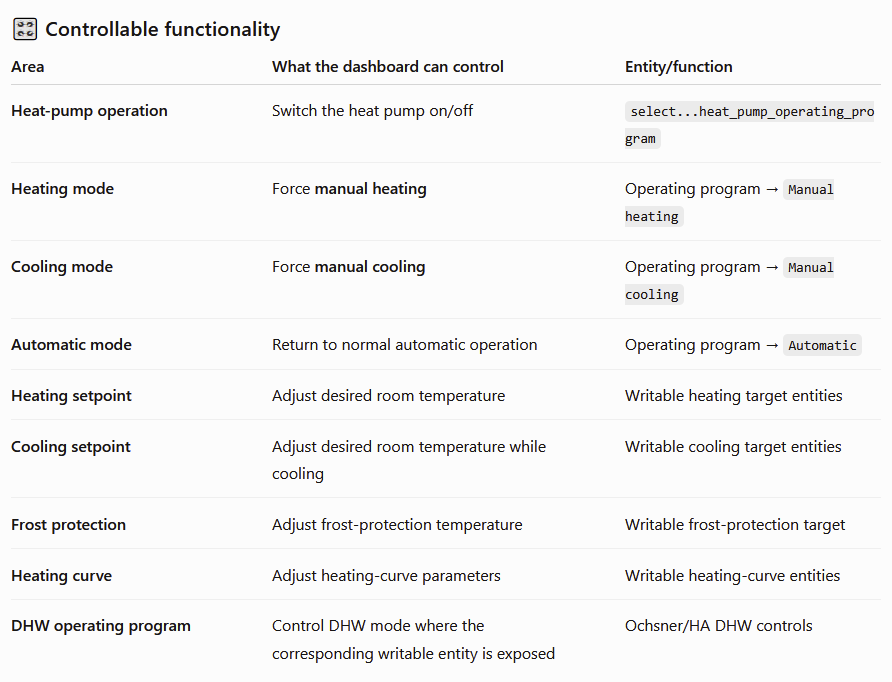Image resolution: width=892 pixels, height=682 pixels.
Task: Click the control knobs icon beside heading
Action: pyautogui.click(x=25, y=29)
